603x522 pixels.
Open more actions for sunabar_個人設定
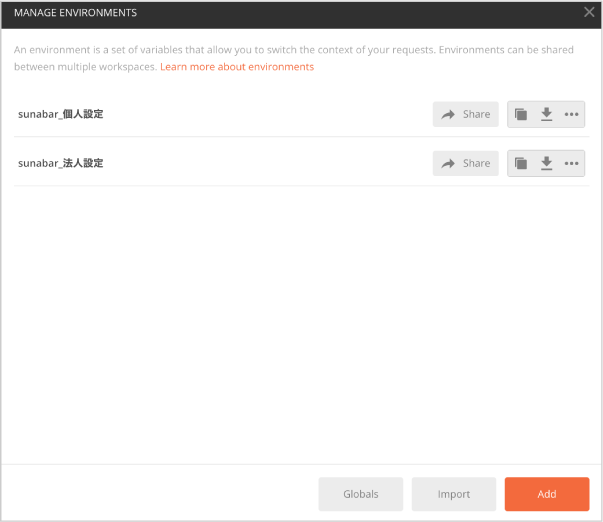[x=571, y=114]
